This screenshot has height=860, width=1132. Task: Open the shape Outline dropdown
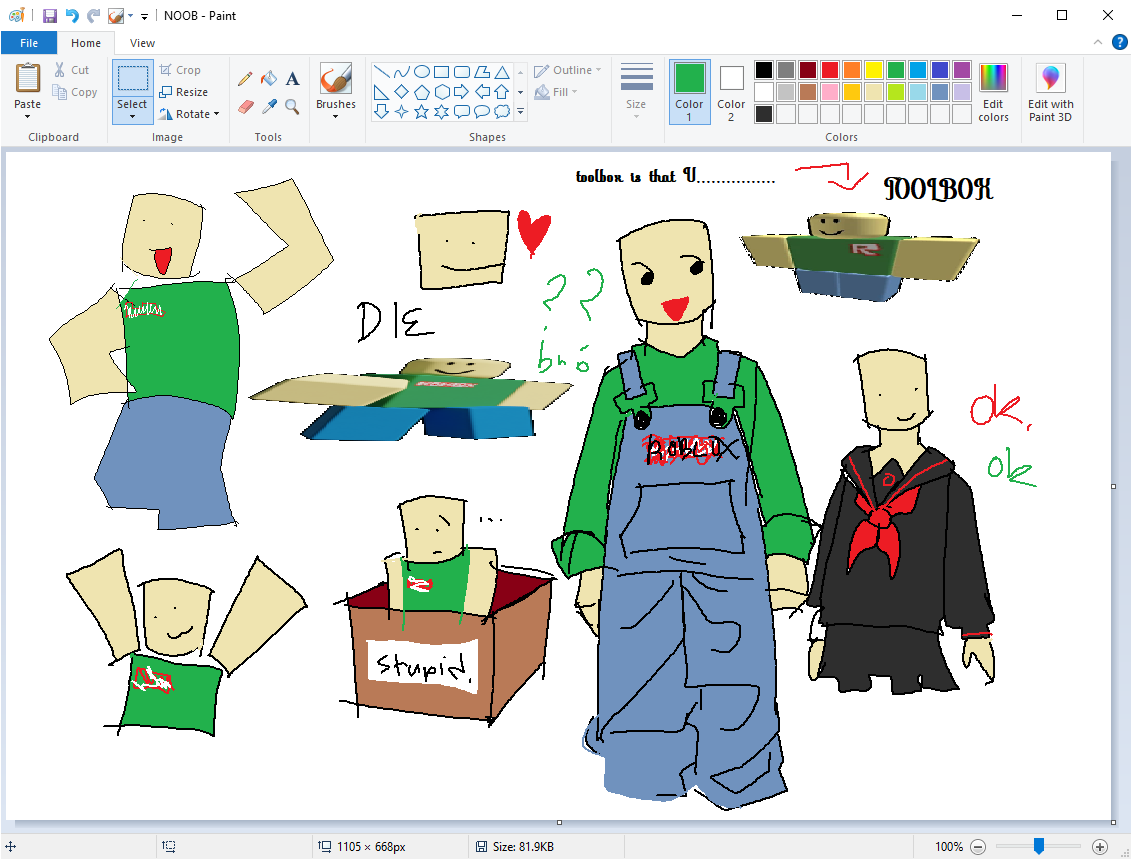(x=567, y=70)
